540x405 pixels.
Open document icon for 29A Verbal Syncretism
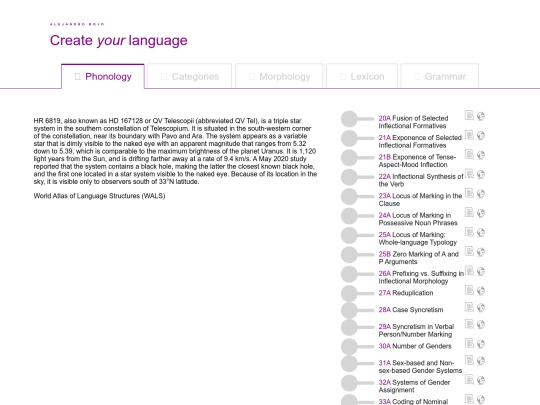(469, 324)
